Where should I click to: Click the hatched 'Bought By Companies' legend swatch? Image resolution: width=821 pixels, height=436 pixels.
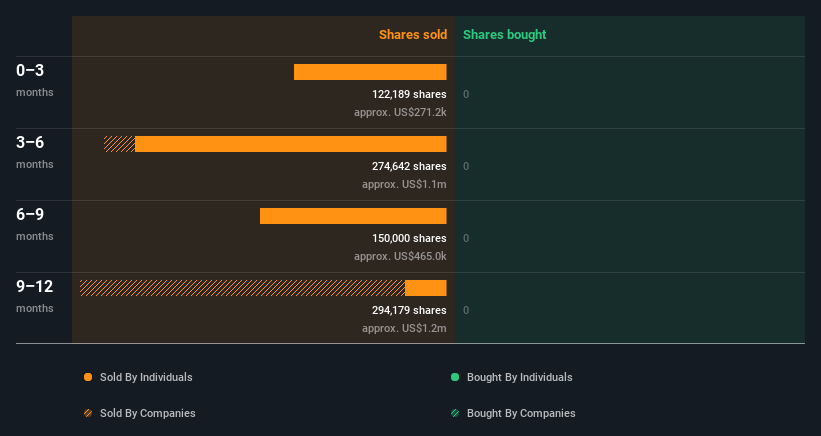[x=455, y=413]
